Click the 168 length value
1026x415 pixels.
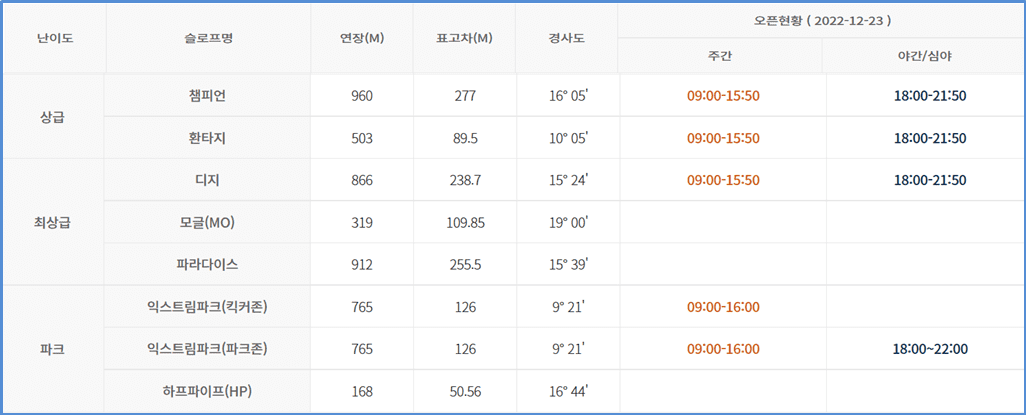pos(362,392)
